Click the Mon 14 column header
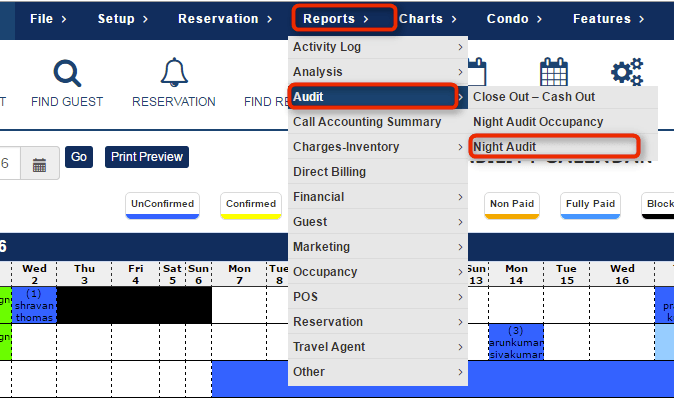Image resolution: width=678 pixels, height=400 pixels. pos(516,274)
